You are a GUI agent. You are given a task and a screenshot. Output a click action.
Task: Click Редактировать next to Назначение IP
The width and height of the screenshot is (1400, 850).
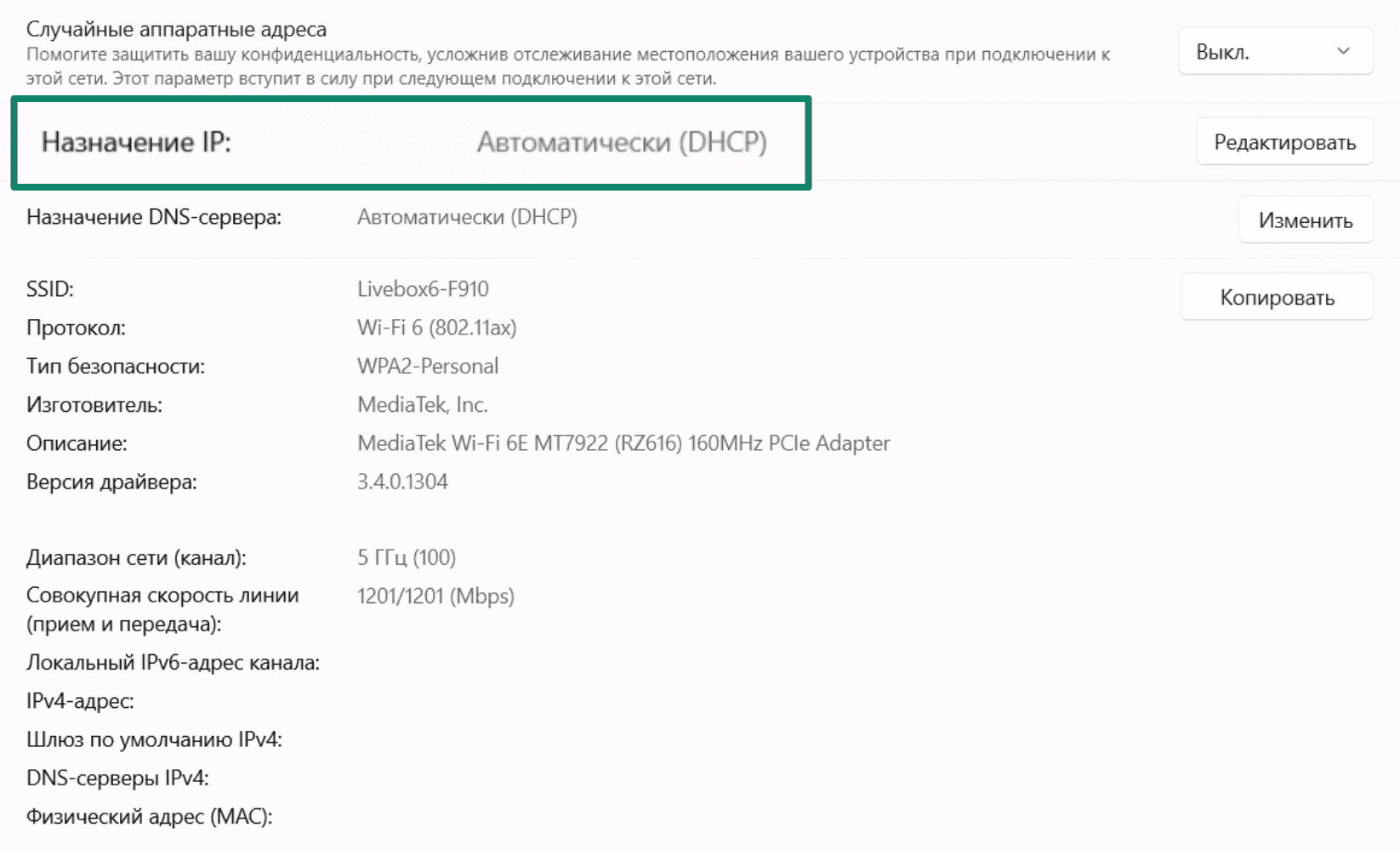click(x=1283, y=141)
